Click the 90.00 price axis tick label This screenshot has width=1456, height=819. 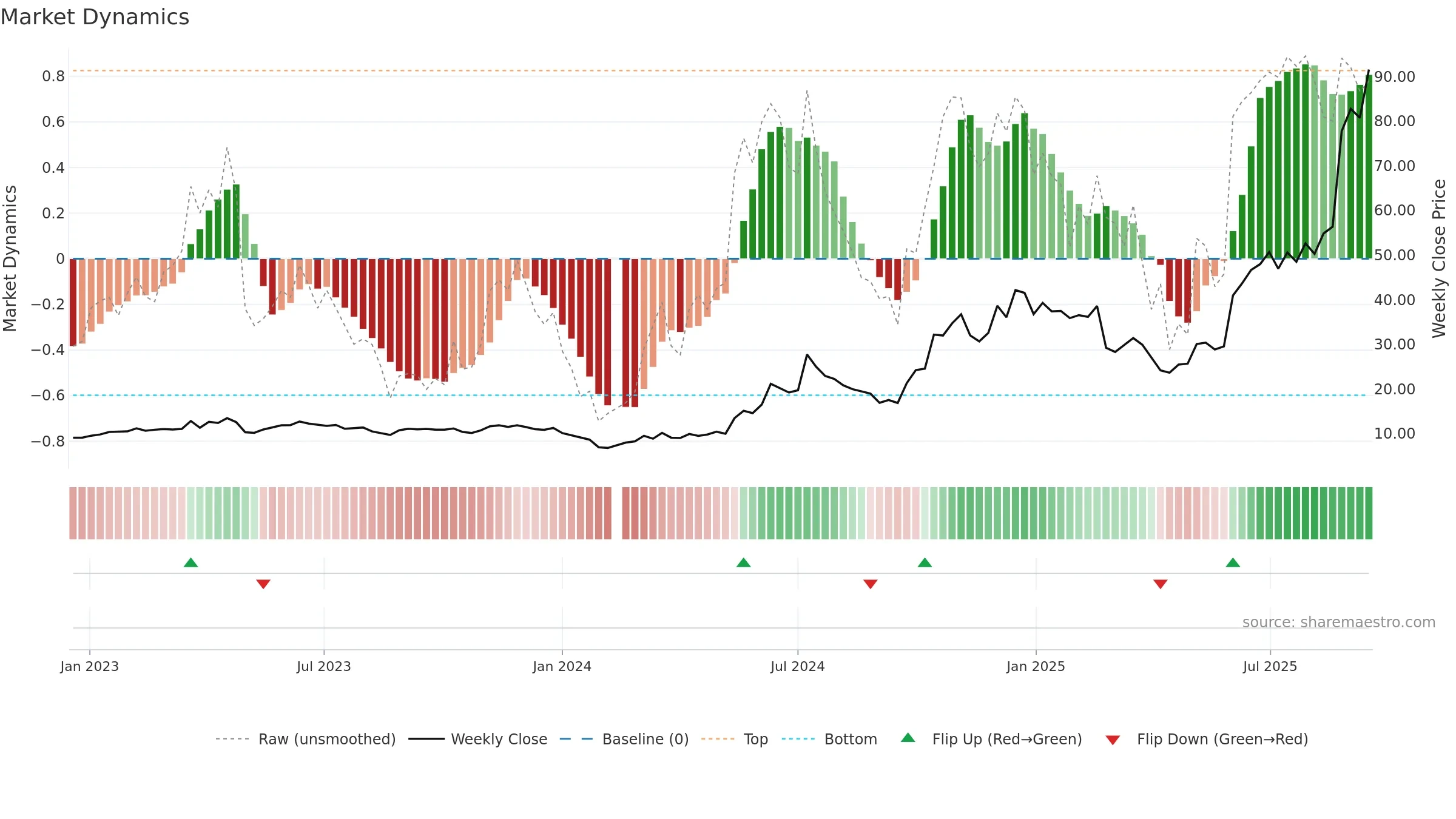coord(1395,76)
